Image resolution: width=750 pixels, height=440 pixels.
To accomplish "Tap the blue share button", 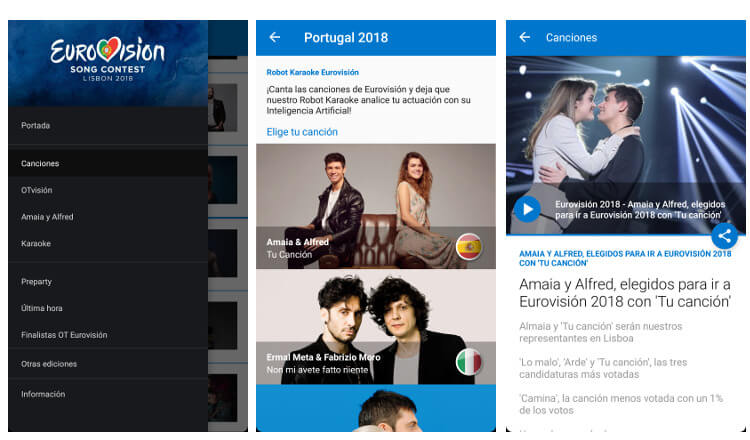I will (724, 236).
